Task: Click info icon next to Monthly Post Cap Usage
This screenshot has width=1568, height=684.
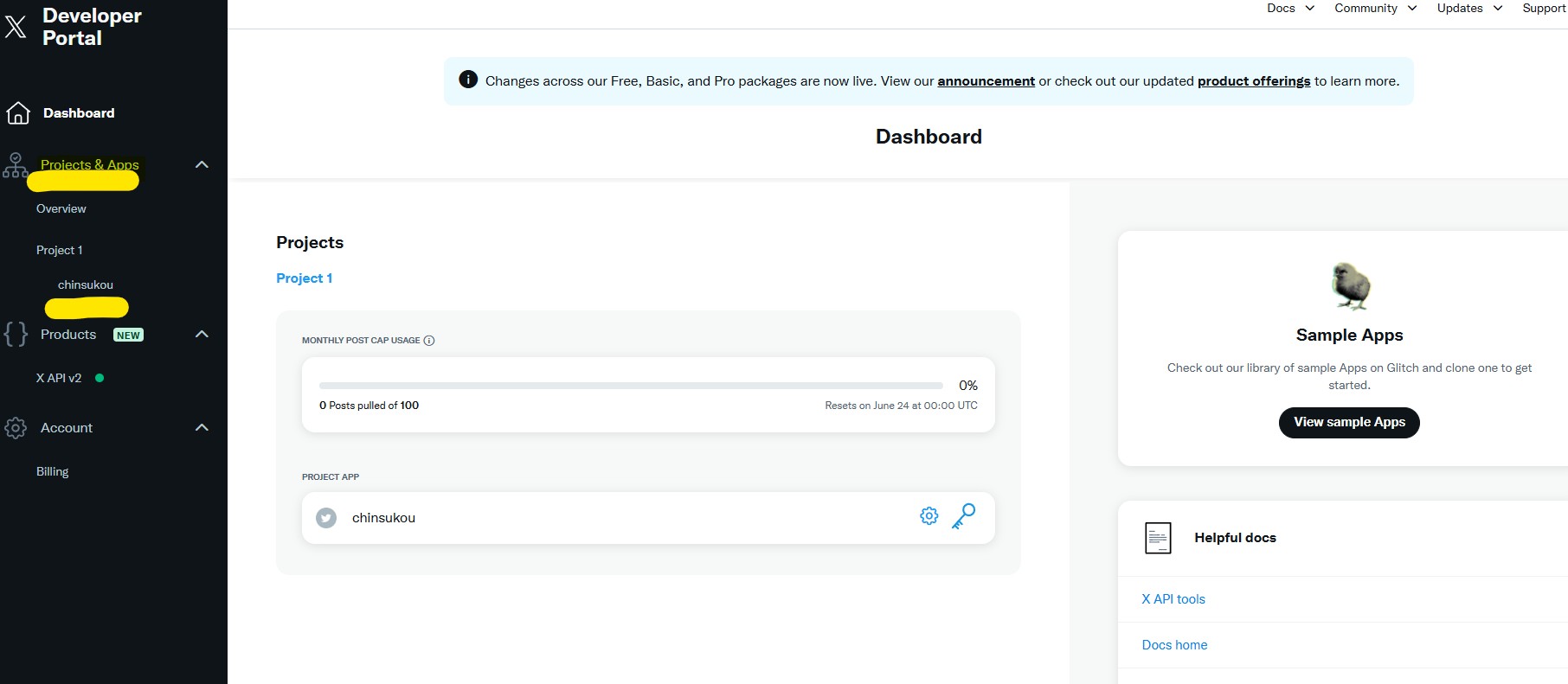Action: [x=429, y=341]
